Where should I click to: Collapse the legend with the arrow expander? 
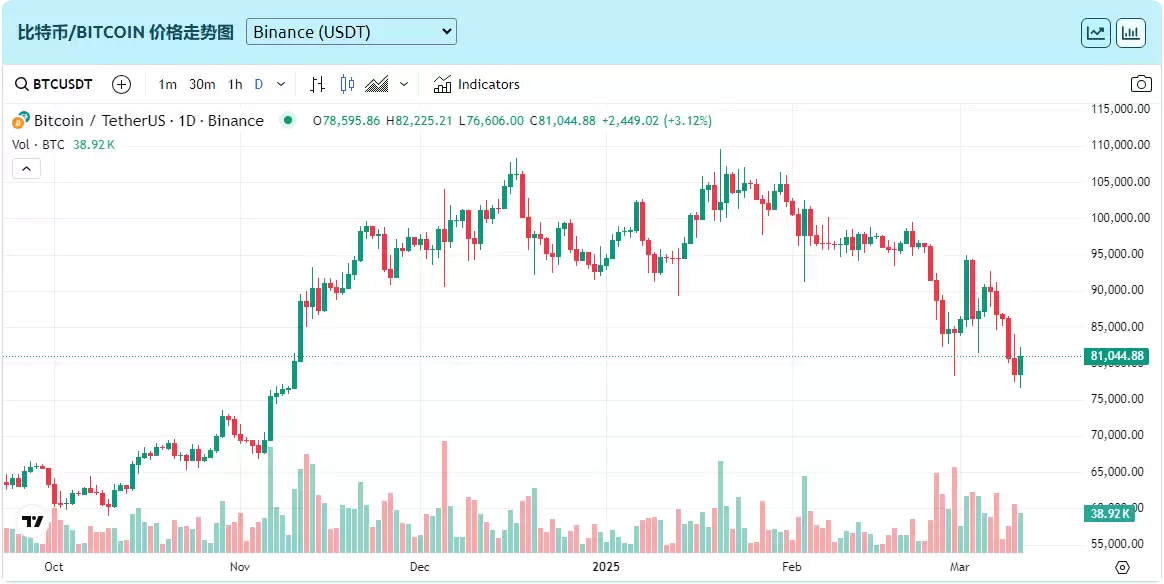25,167
